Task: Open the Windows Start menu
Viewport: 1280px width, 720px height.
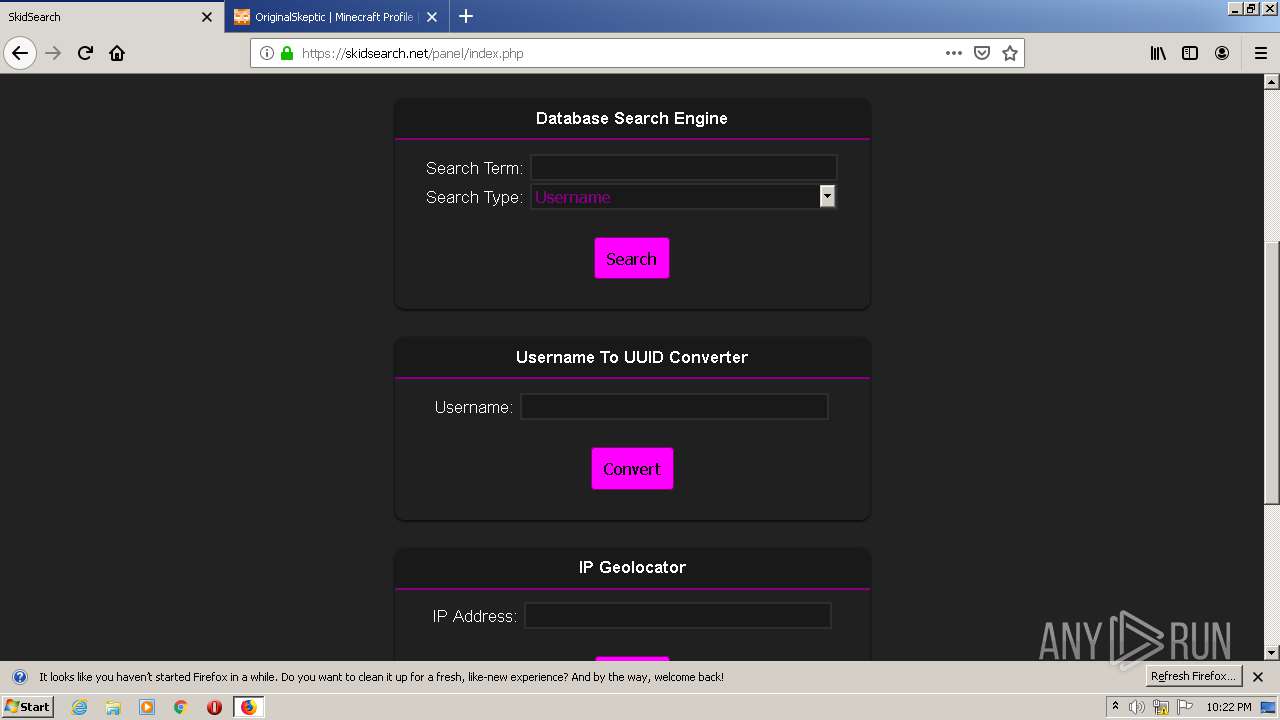Action: click(28, 706)
